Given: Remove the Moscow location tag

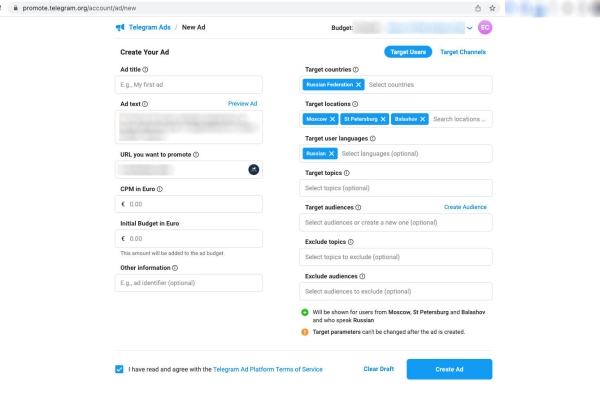Looking at the screenshot, I should pyautogui.click(x=333, y=119).
